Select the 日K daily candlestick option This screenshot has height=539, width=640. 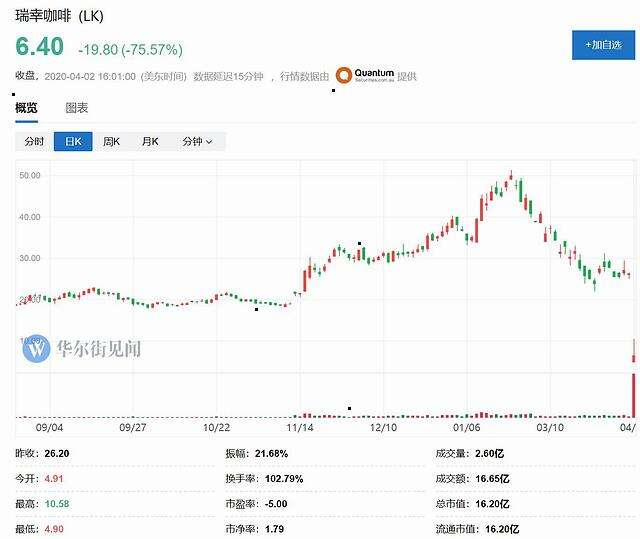click(73, 142)
